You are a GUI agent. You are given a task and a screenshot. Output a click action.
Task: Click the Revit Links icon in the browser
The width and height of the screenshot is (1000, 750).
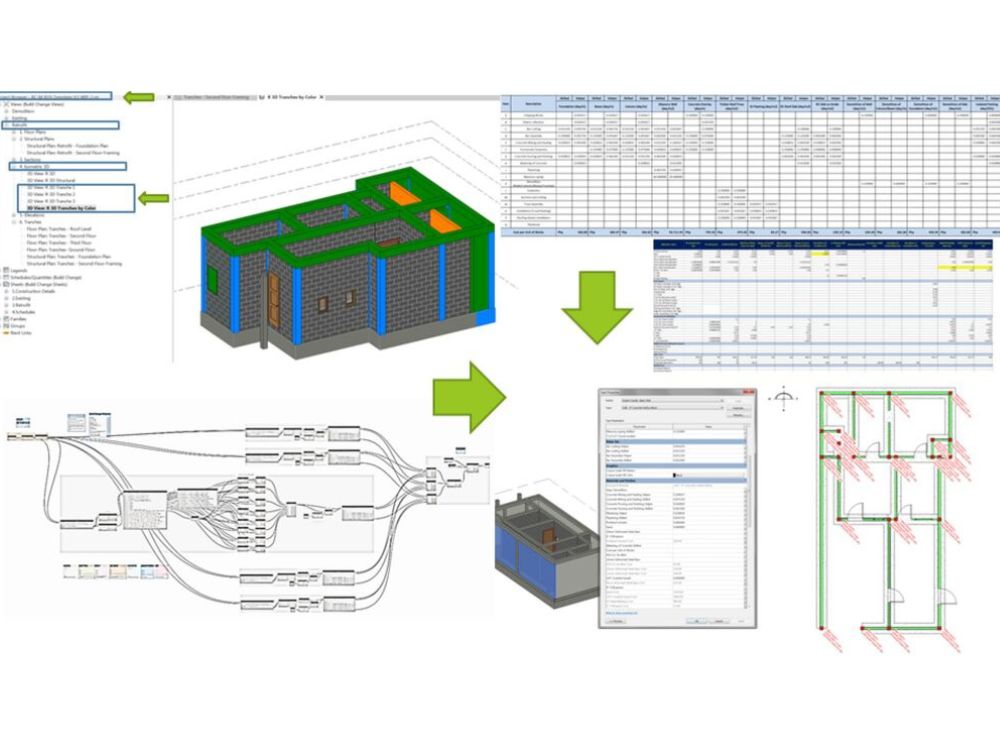click(4, 332)
